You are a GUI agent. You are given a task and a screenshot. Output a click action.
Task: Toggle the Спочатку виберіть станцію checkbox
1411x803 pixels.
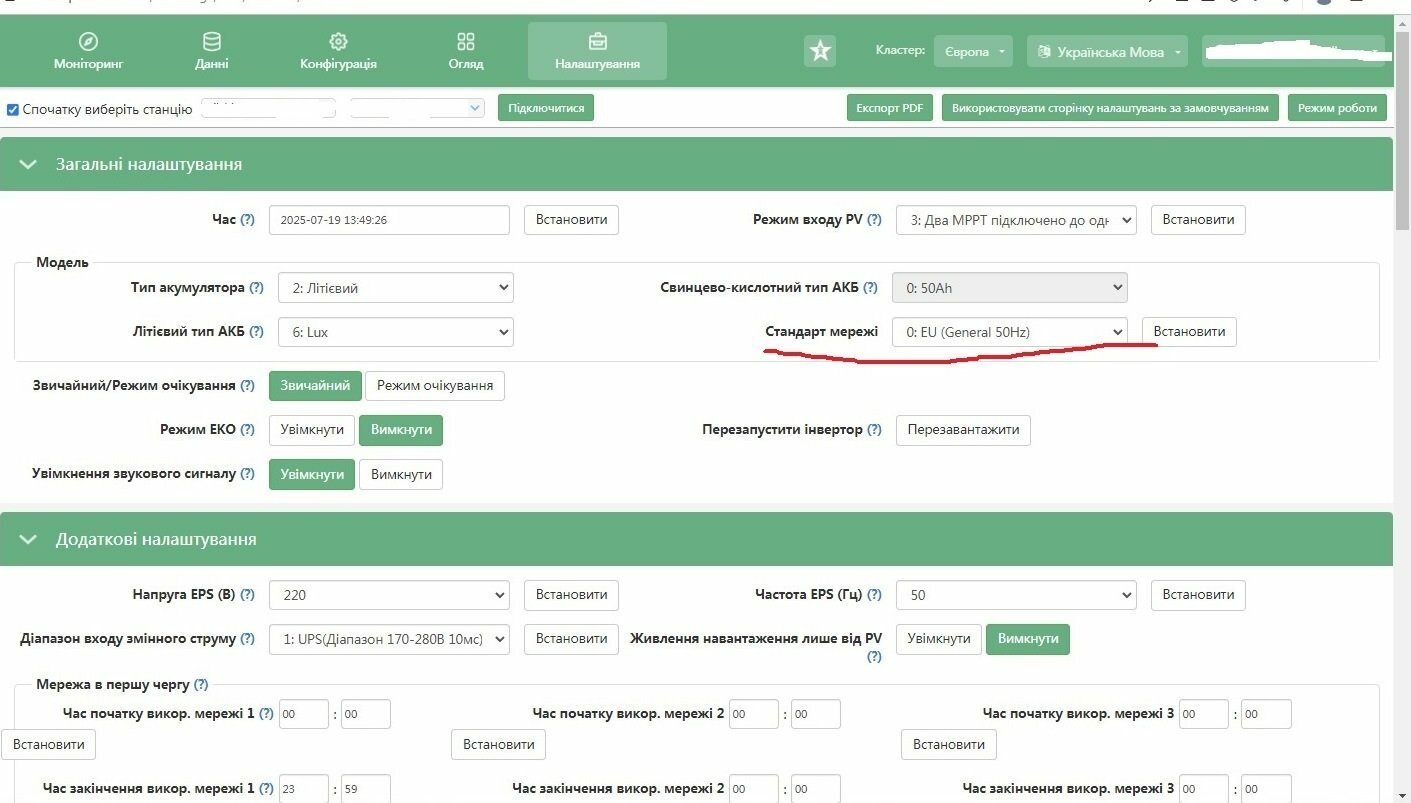tap(13, 109)
